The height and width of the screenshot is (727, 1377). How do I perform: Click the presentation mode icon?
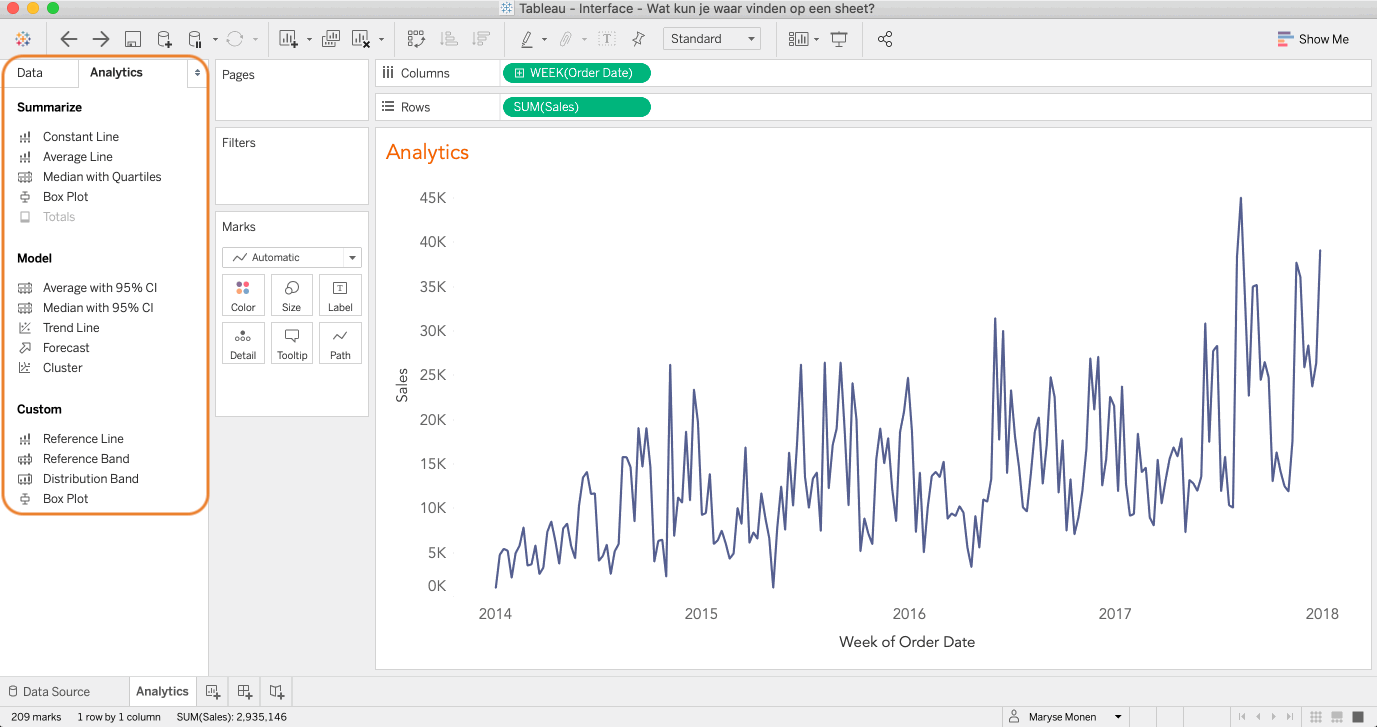click(838, 39)
